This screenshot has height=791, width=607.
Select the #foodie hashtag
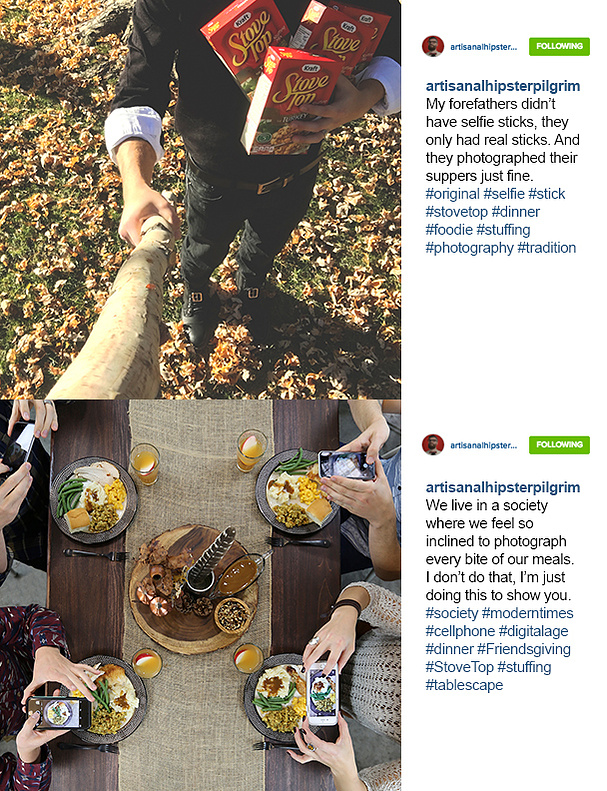449,230
